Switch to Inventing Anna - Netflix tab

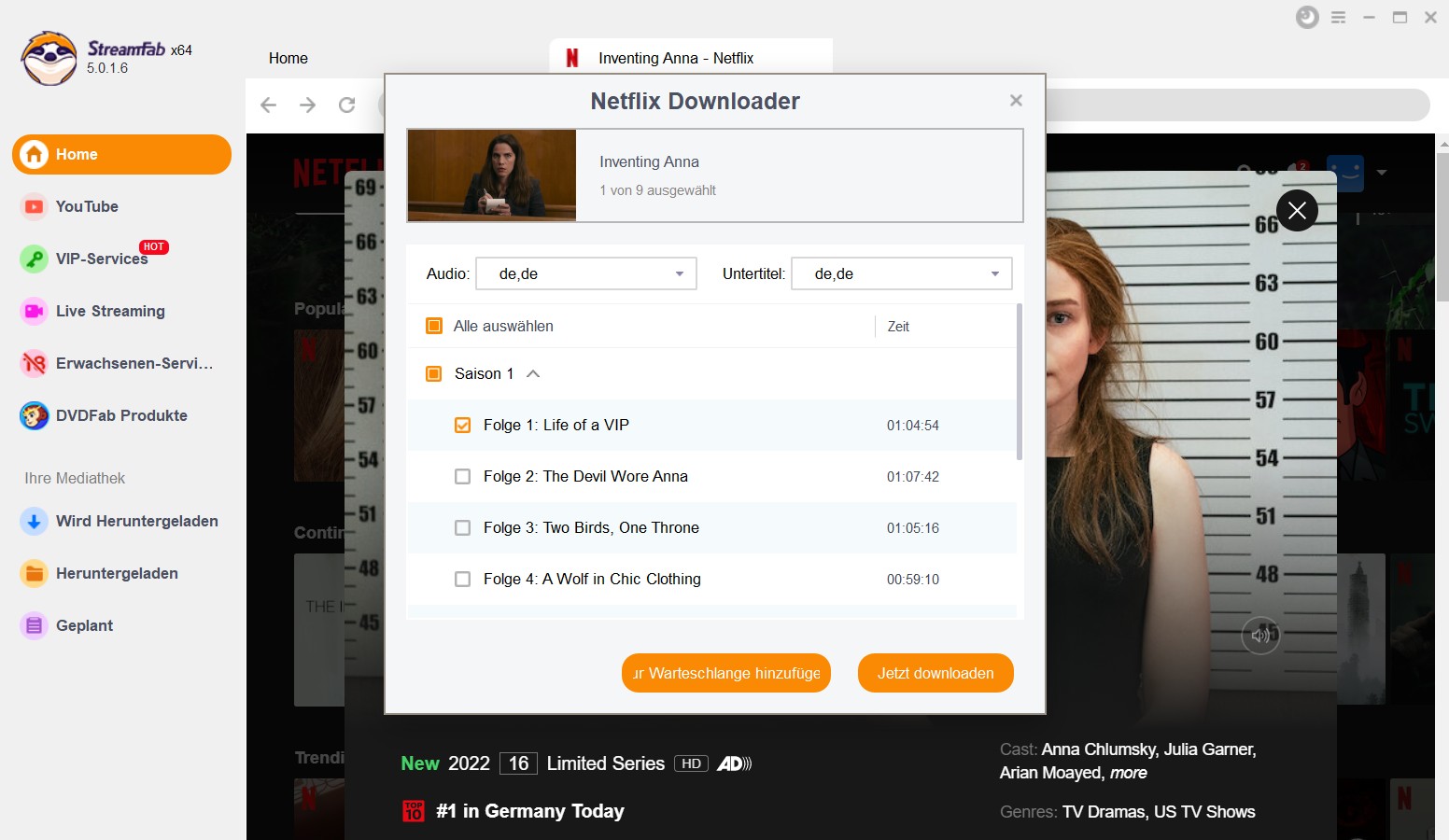(691, 58)
